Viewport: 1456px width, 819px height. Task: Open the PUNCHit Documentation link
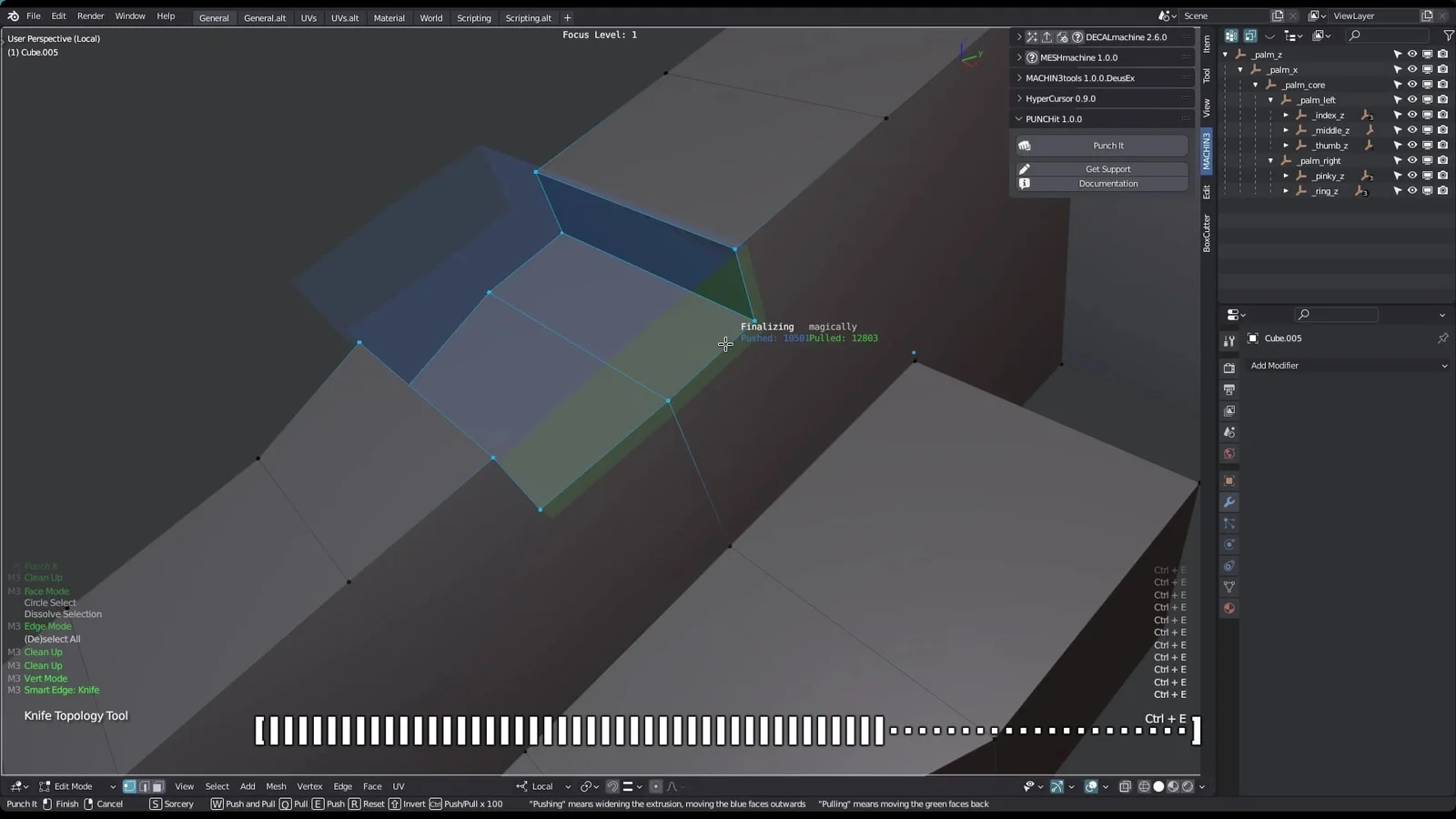point(1107,183)
